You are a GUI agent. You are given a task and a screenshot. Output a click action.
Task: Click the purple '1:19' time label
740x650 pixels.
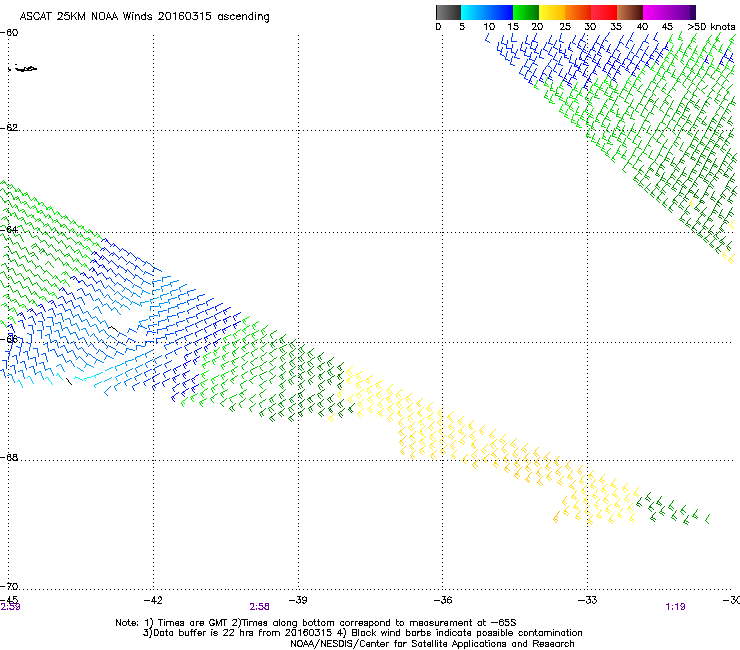point(675,607)
